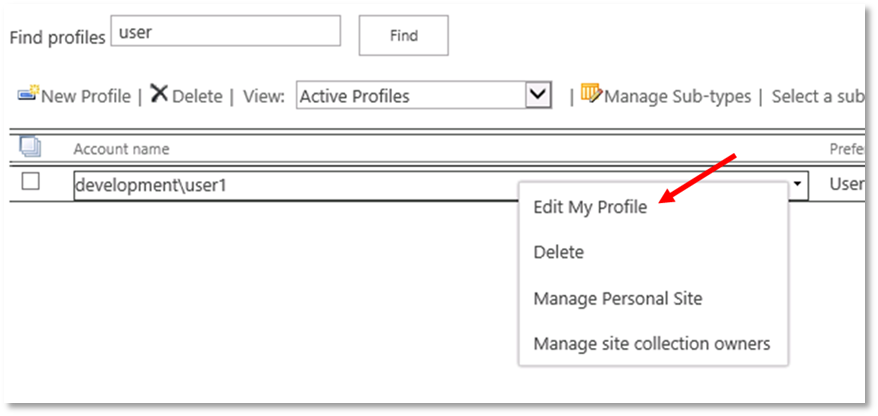The image size is (878, 416).
Task: Click the New Profile icon
Action: click(28, 95)
